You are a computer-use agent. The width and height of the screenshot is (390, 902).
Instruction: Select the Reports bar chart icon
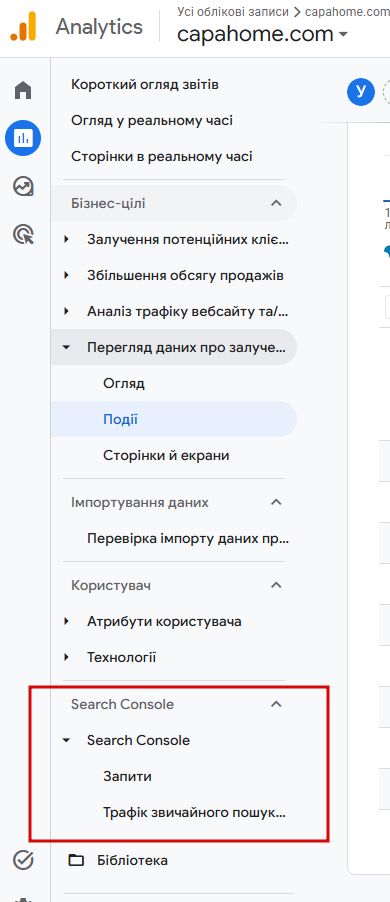[x=23, y=137]
